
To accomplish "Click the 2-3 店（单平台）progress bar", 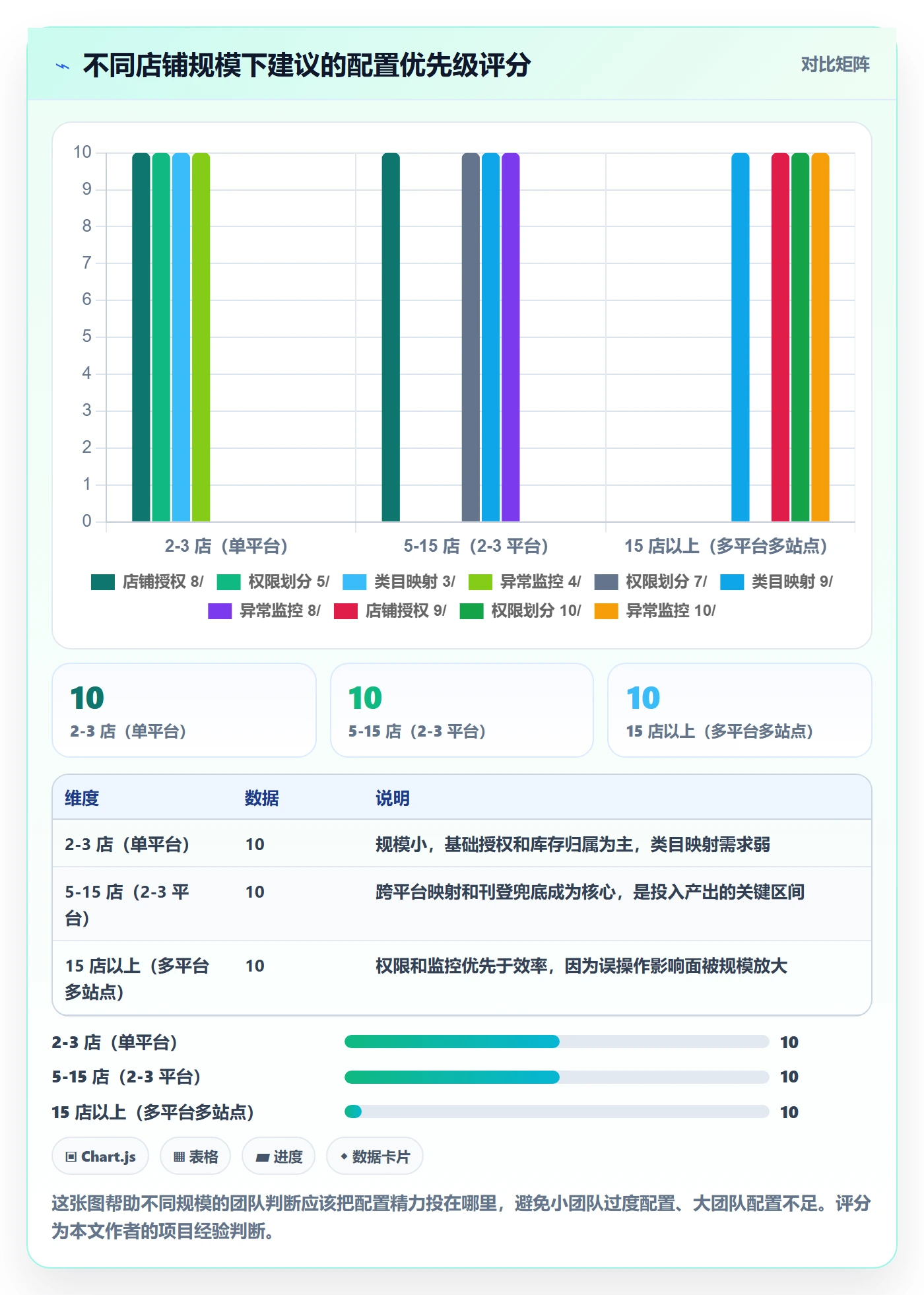I will click(556, 1042).
